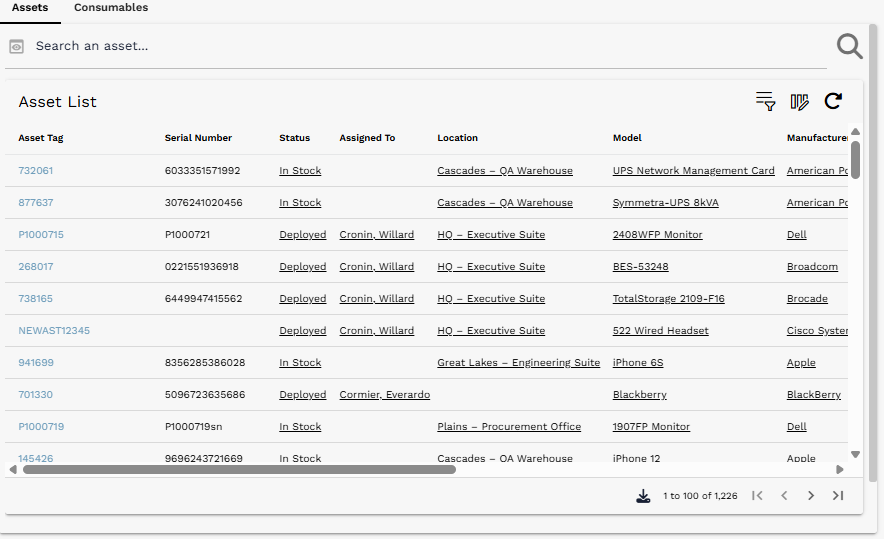Click the horizontal scroll right arrow
The image size is (884, 539).
(839, 470)
